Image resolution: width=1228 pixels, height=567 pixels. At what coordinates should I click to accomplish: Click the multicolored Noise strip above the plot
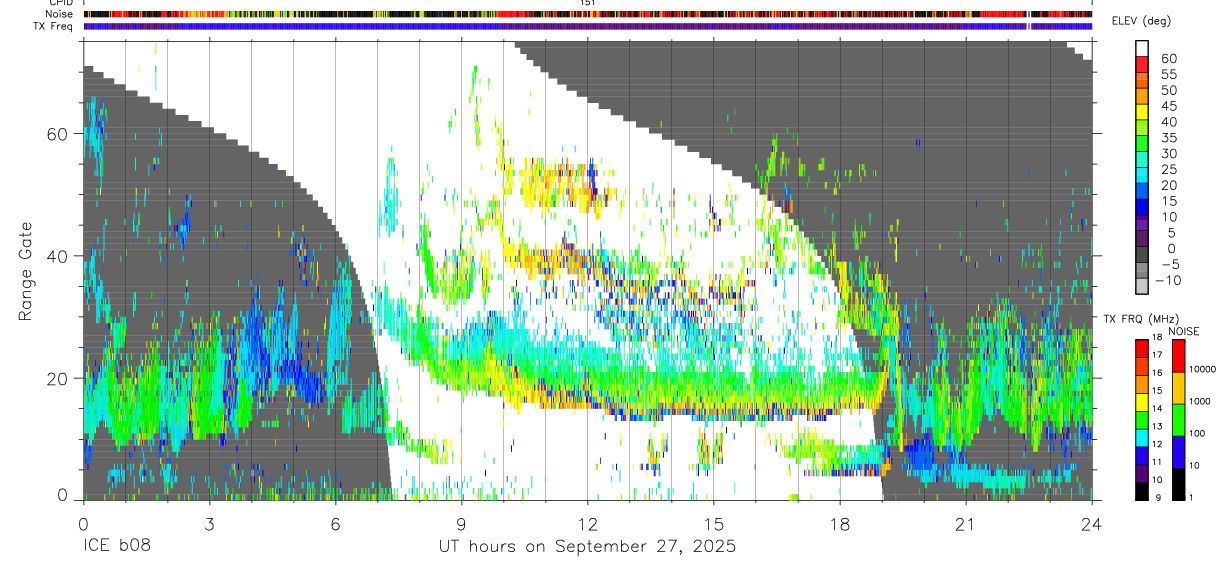point(587,14)
